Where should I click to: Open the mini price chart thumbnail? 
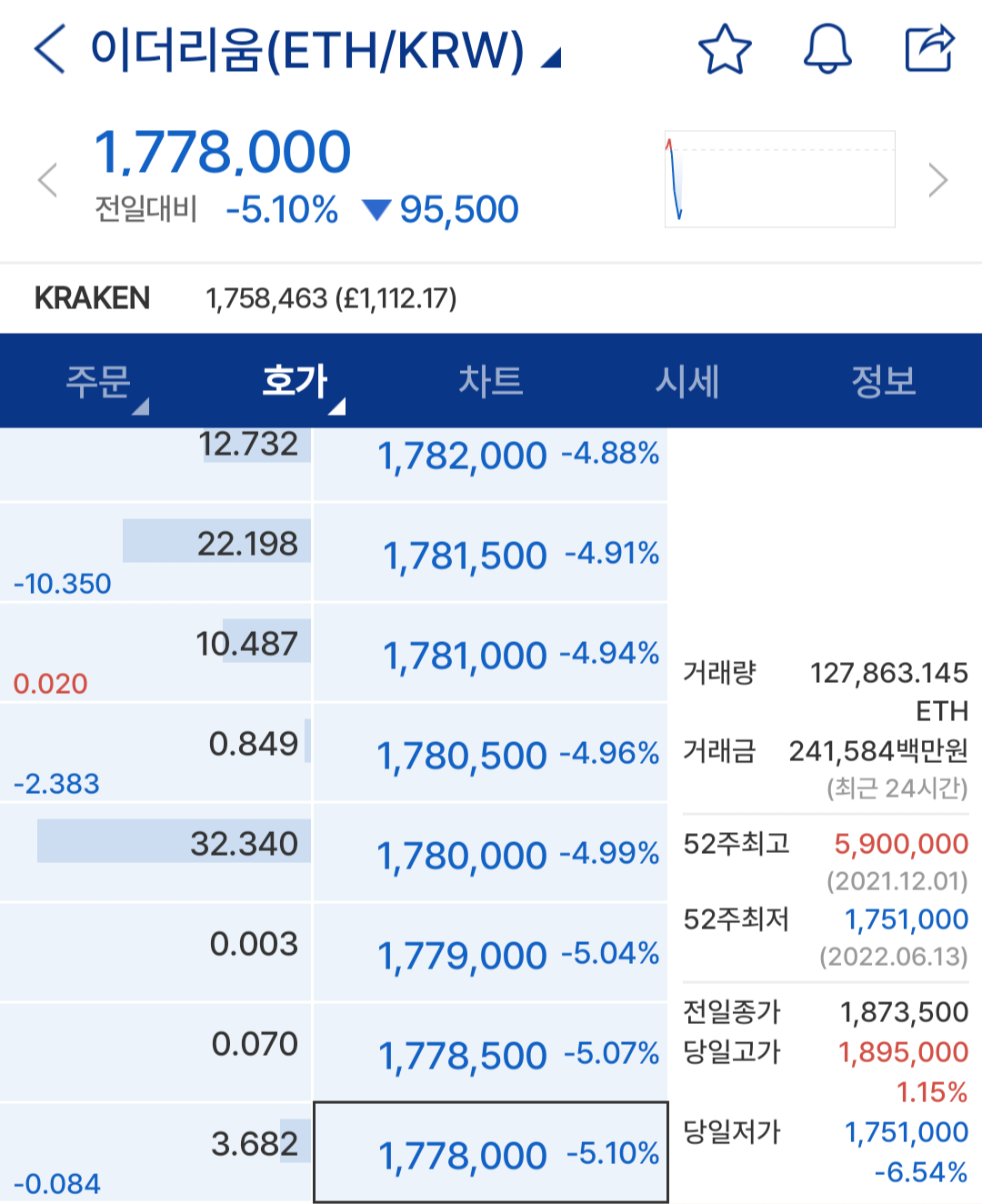[x=779, y=179]
